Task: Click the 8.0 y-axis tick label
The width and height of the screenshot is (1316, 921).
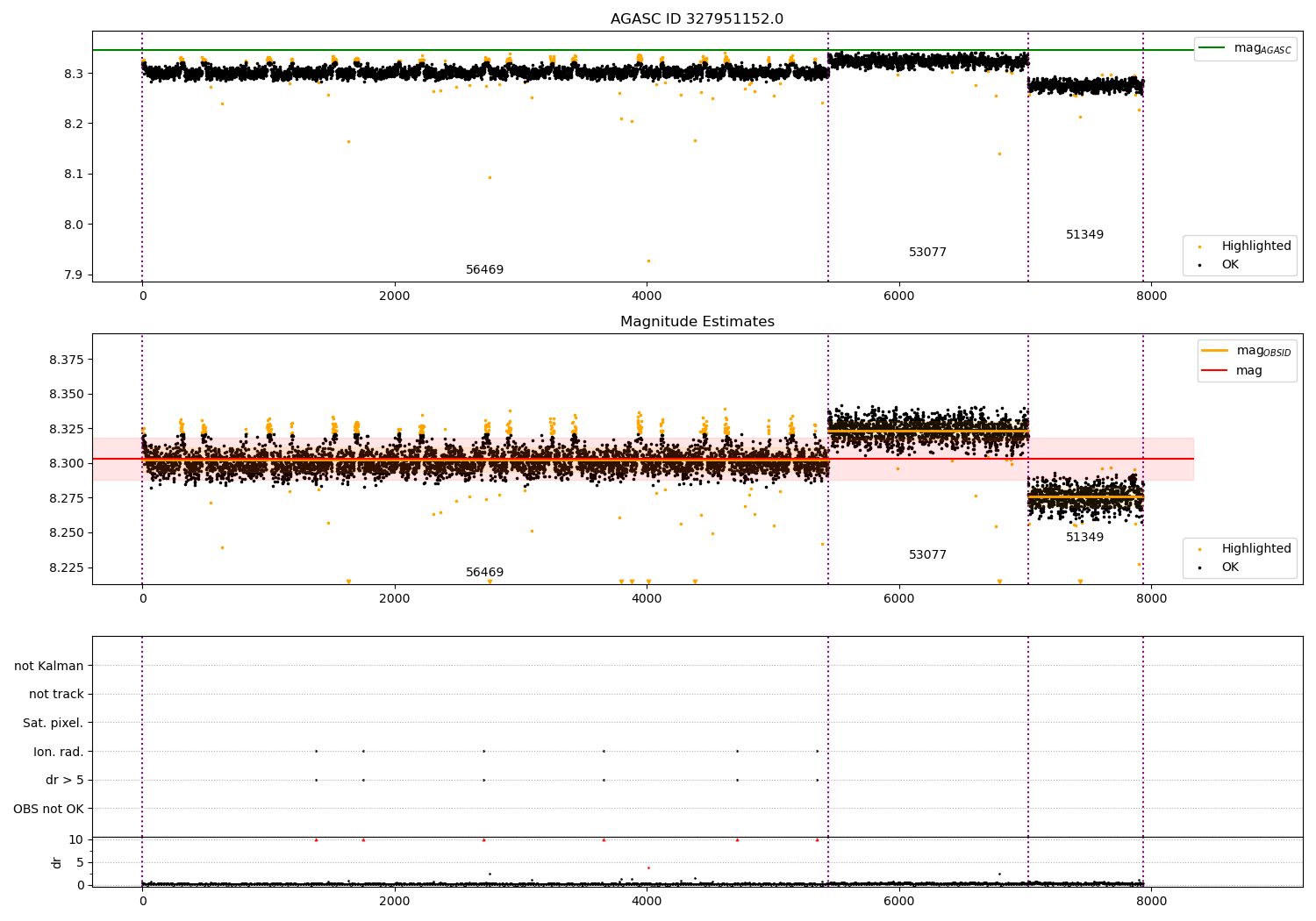Action: point(74,225)
